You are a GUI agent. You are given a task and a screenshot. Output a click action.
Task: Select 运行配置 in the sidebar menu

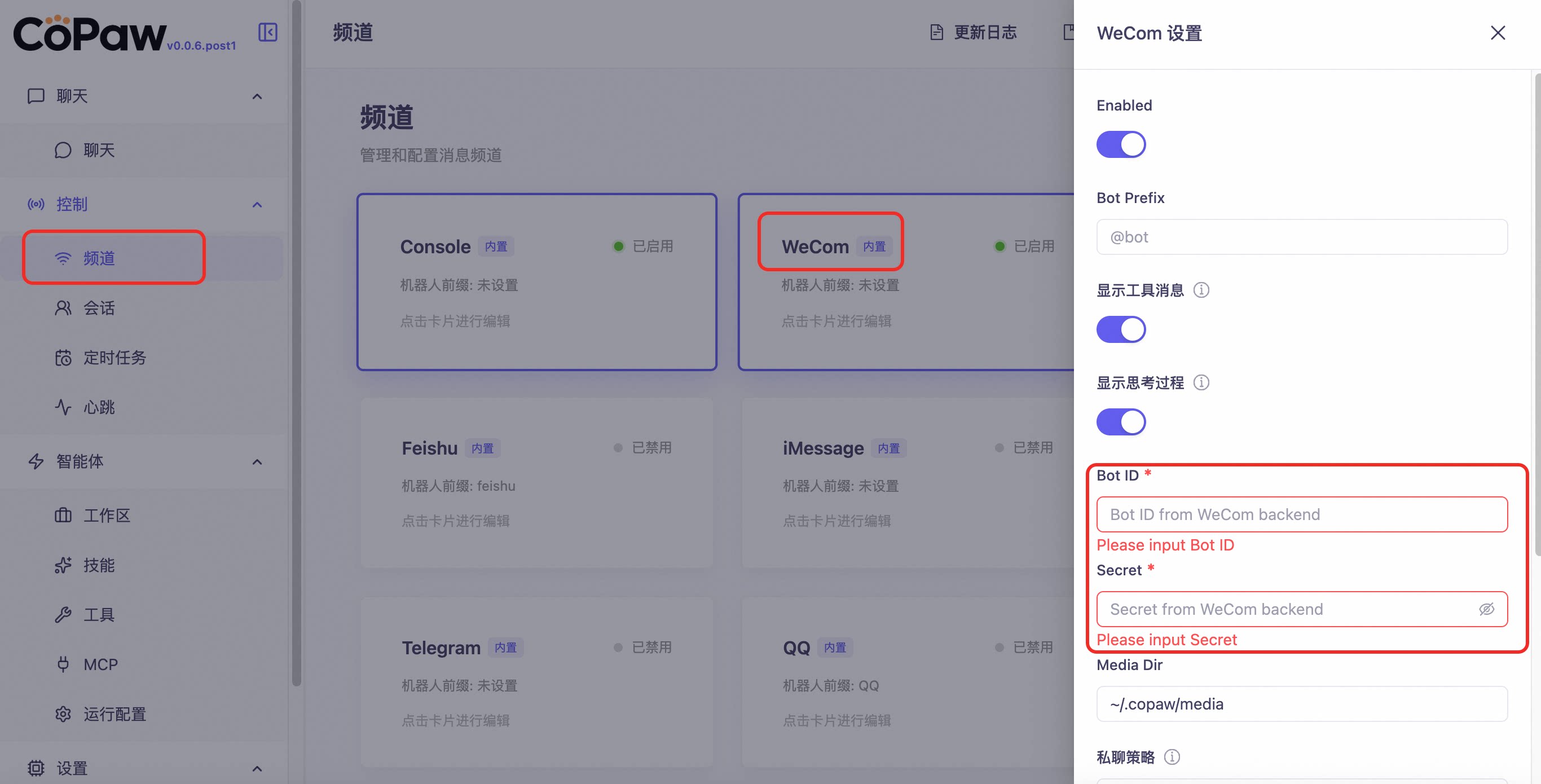pyautogui.click(x=115, y=714)
